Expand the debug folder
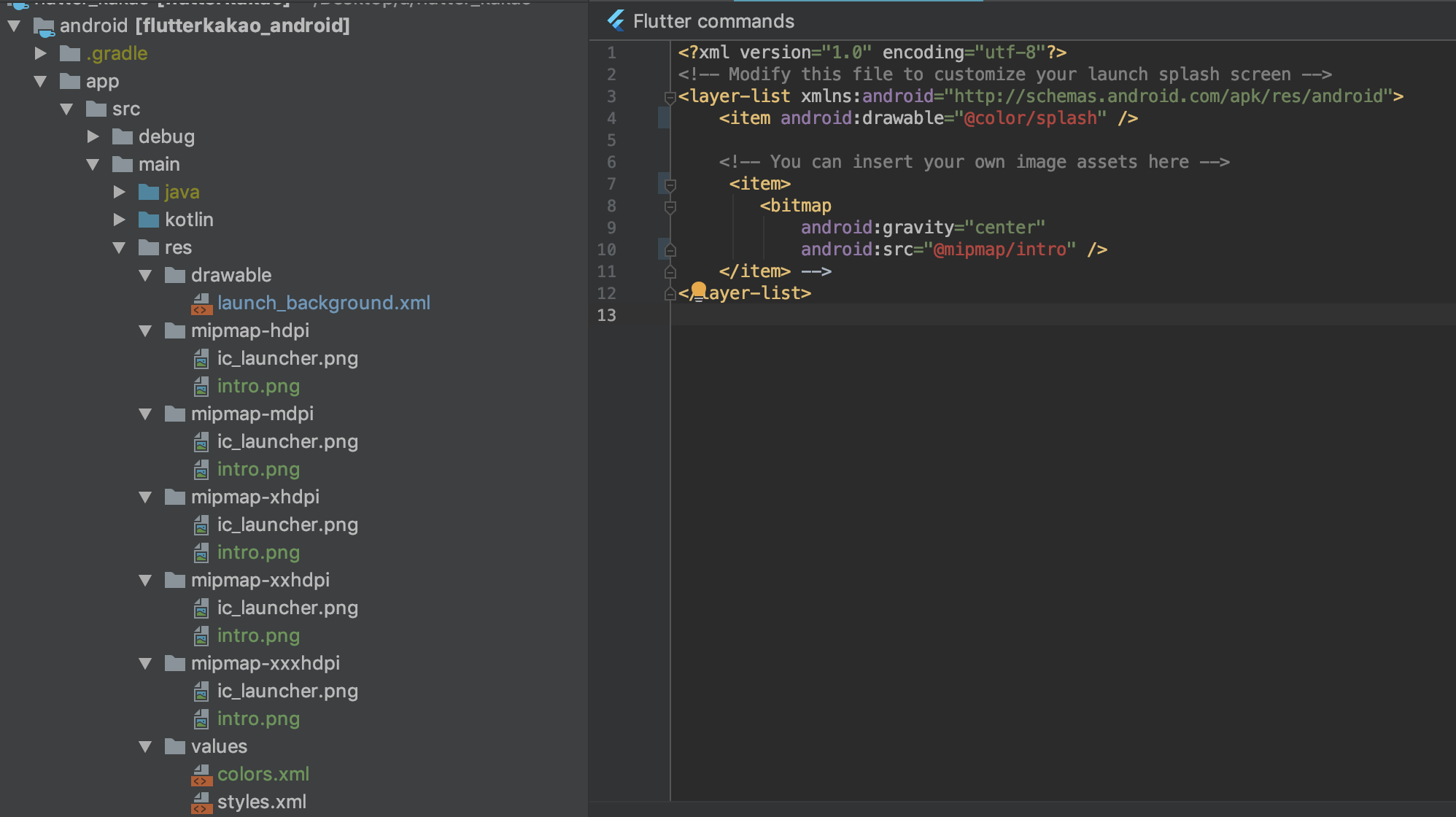This screenshot has height=817, width=1456. tap(93, 136)
